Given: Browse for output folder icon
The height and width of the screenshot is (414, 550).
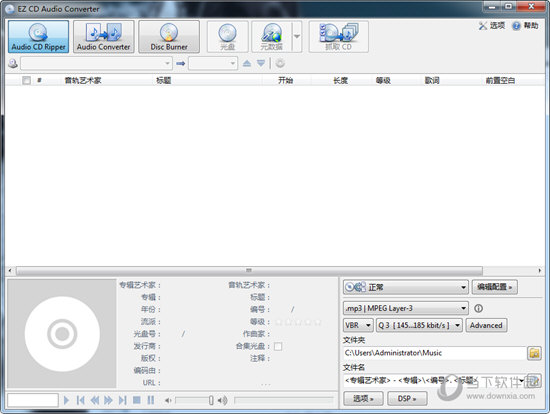Looking at the screenshot, I should [534, 353].
